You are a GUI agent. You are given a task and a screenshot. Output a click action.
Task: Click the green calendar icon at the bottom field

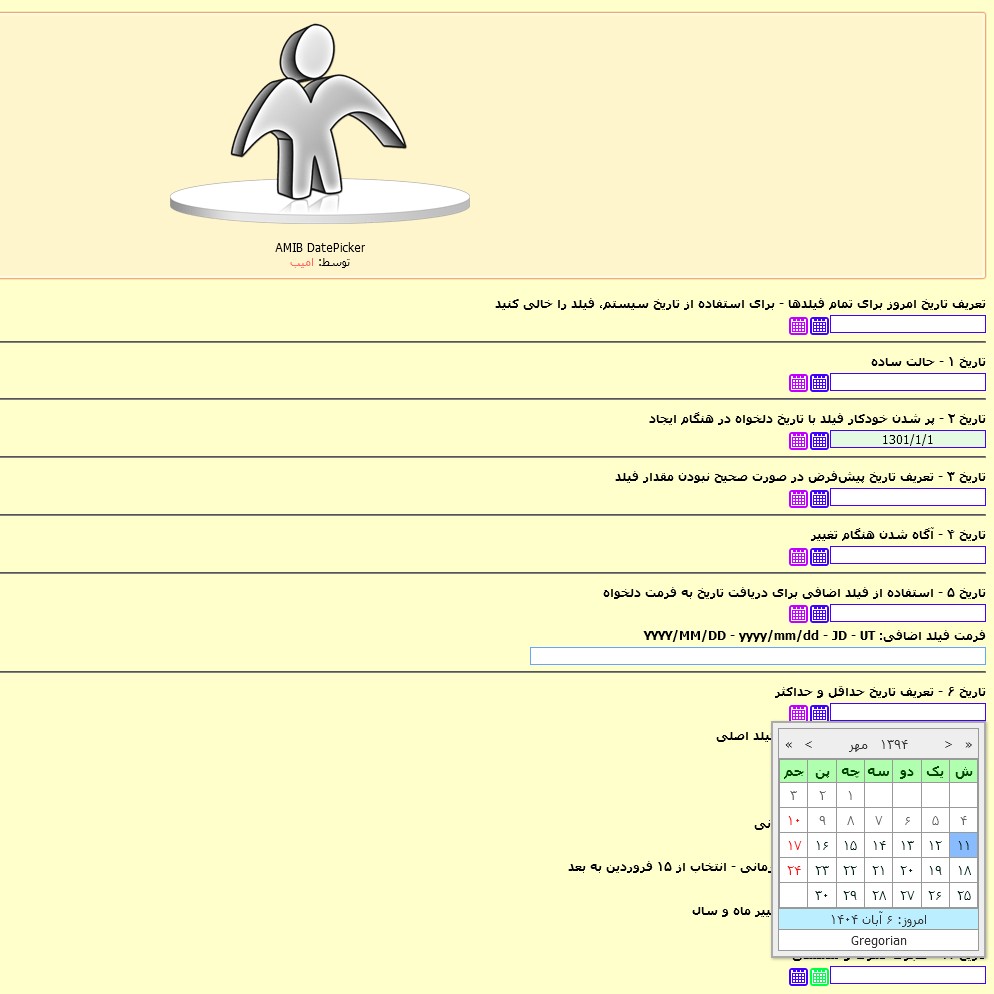tap(819, 977)
